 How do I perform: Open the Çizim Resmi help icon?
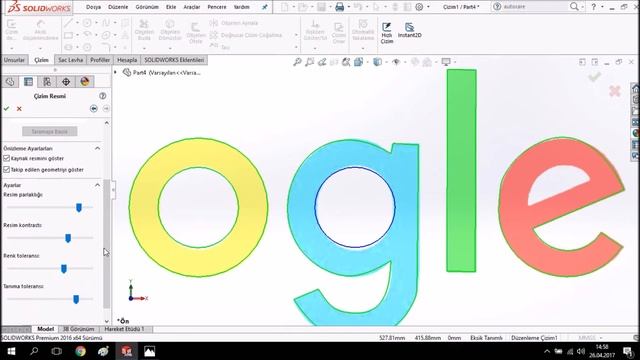(102, 96)
